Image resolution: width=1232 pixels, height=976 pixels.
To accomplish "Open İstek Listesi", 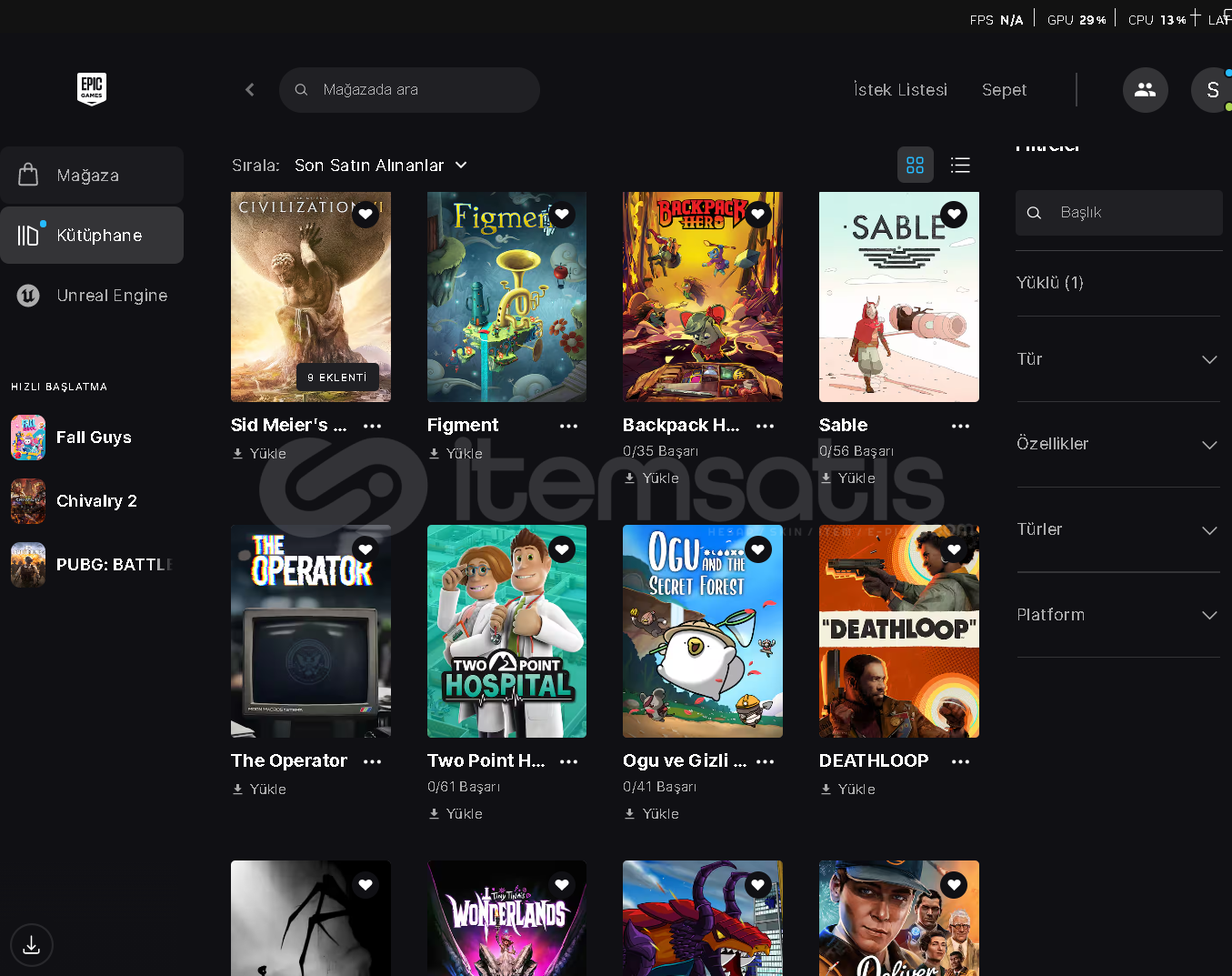I will pos(900,90).
